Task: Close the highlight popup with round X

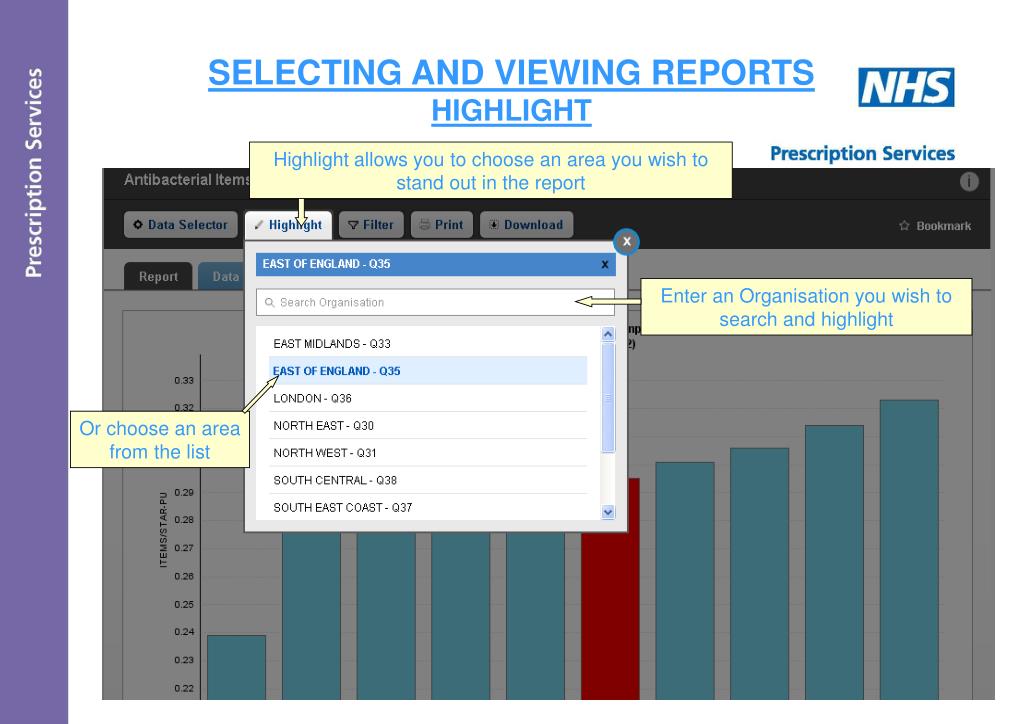Action: (626, 242)
